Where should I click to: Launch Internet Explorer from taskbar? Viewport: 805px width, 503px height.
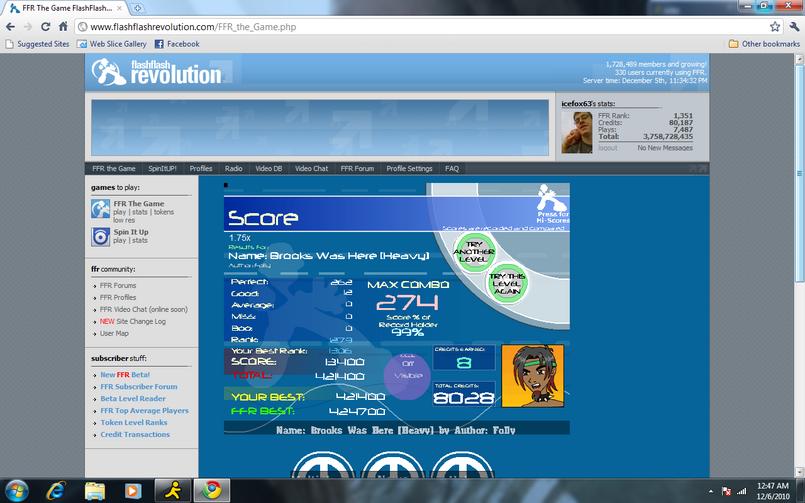click(55, 491)
